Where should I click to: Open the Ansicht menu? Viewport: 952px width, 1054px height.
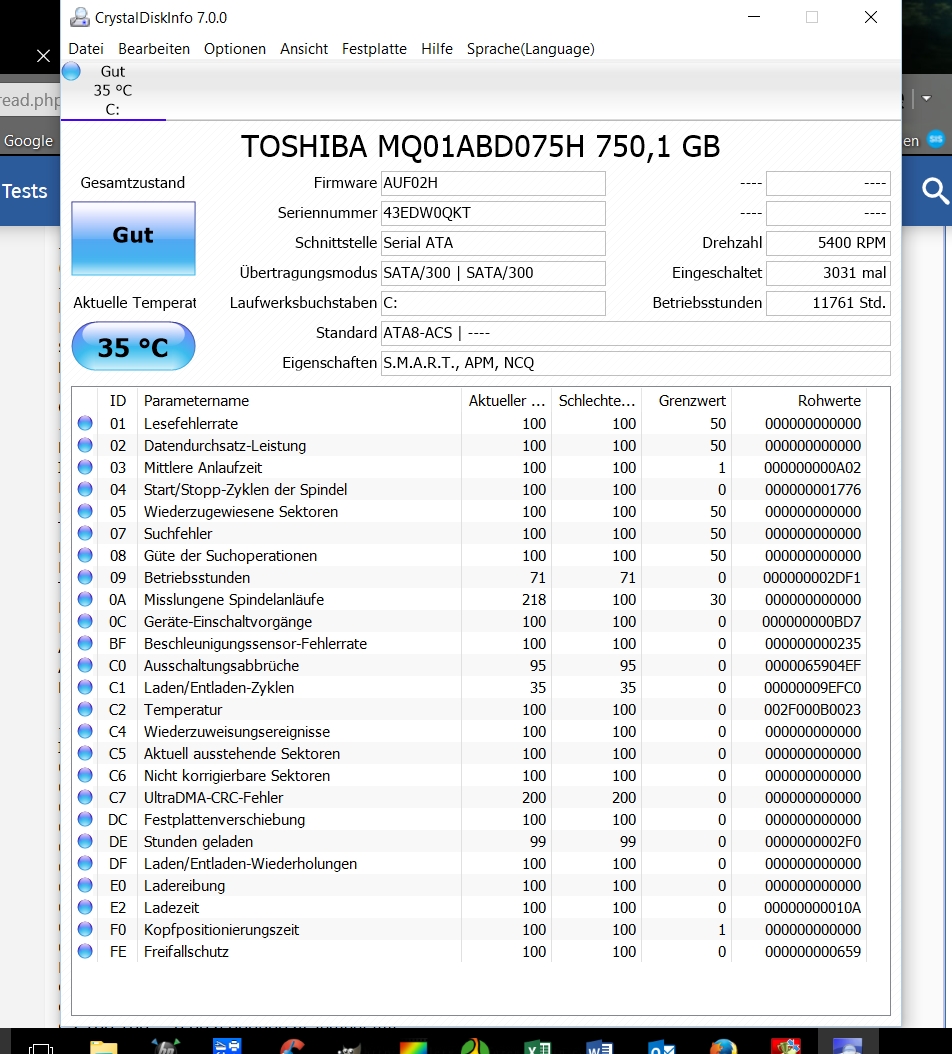tap(304, 48)
